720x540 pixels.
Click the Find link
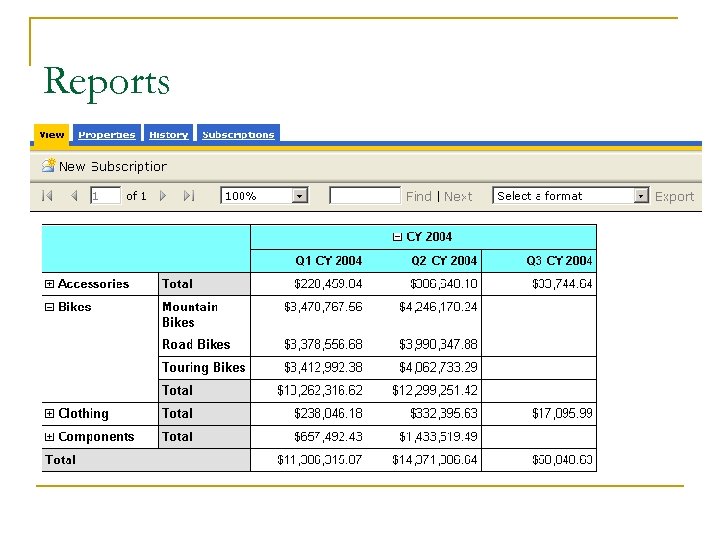[x=419, y=197]
